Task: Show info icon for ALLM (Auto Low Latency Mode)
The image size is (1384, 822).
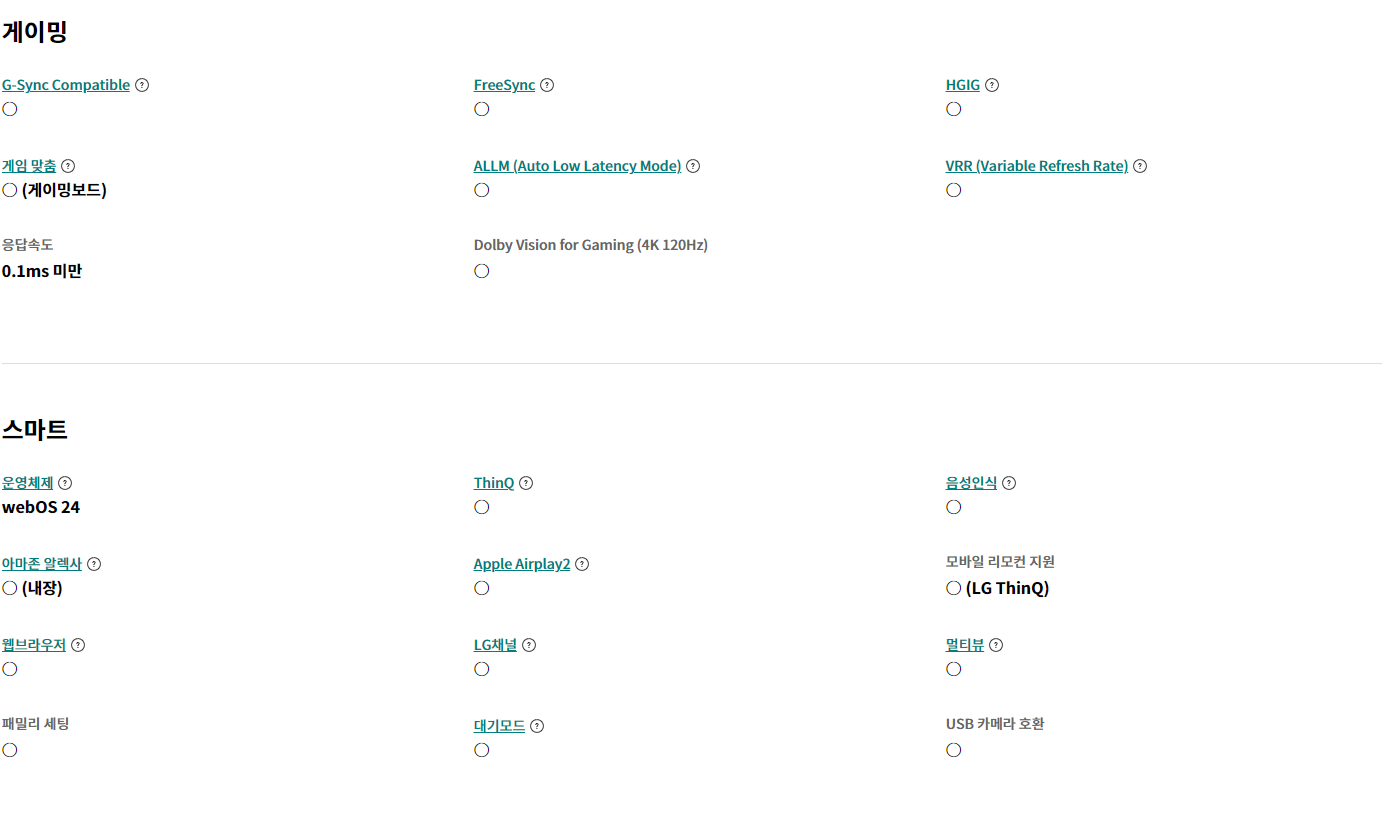Action: pos(693,166)
